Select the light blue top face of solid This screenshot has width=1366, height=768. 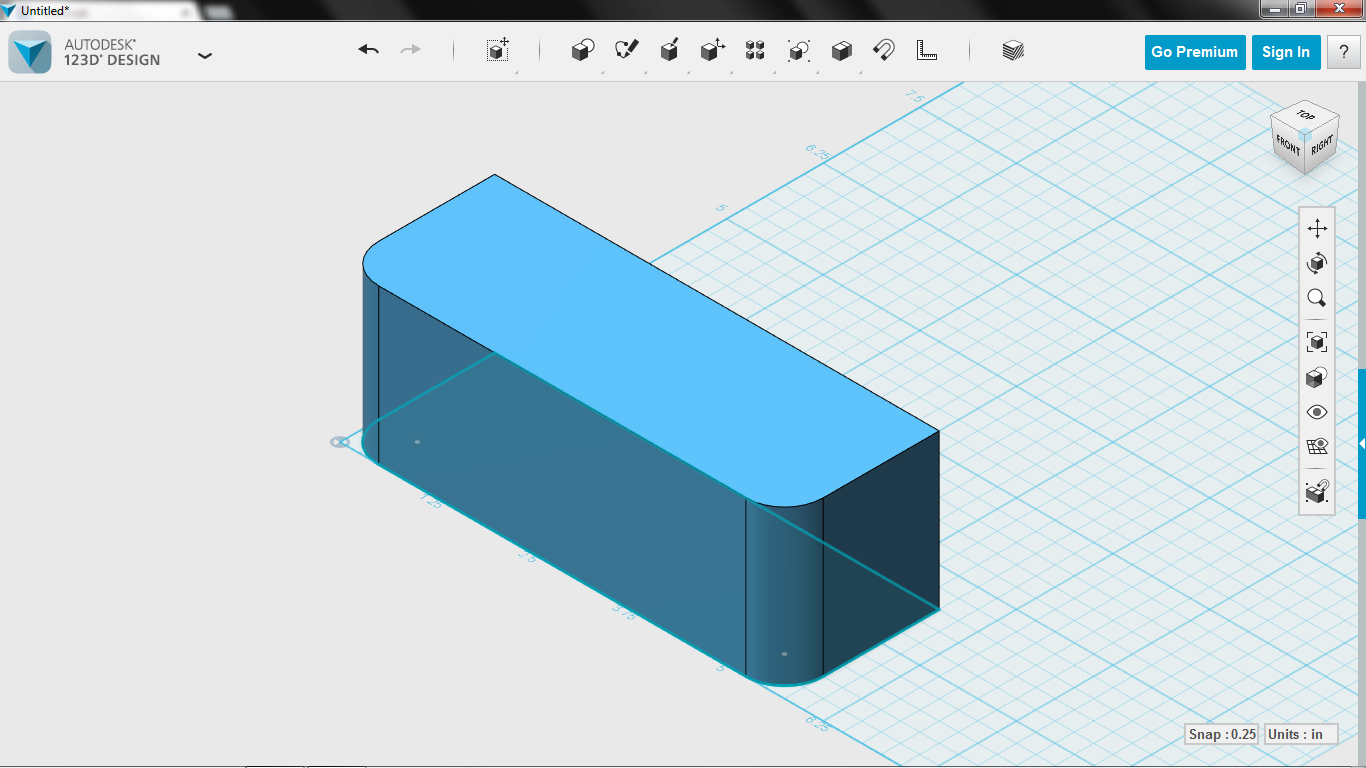[650, 340]
